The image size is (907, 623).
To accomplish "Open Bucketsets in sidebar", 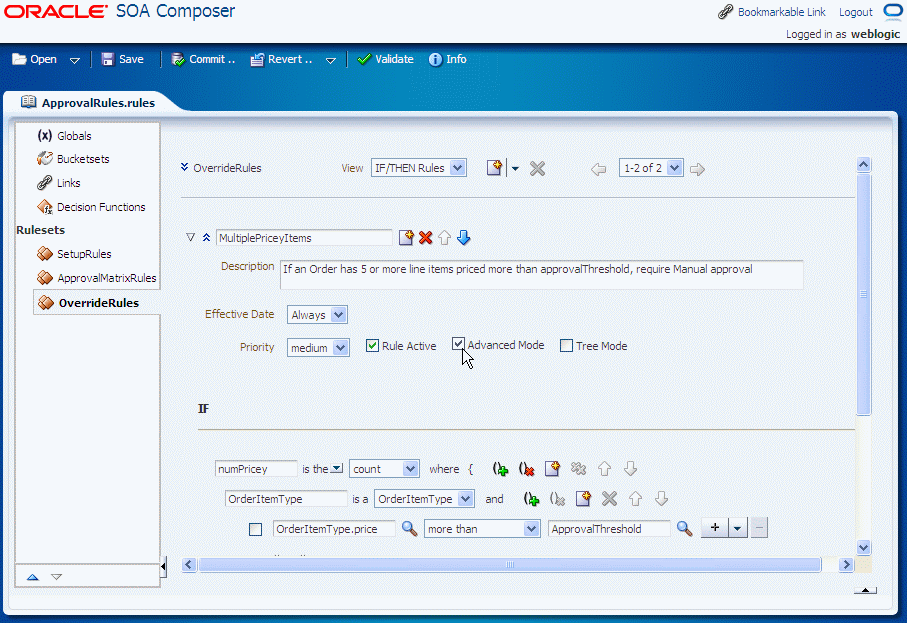I will click(x=73, y=158).
